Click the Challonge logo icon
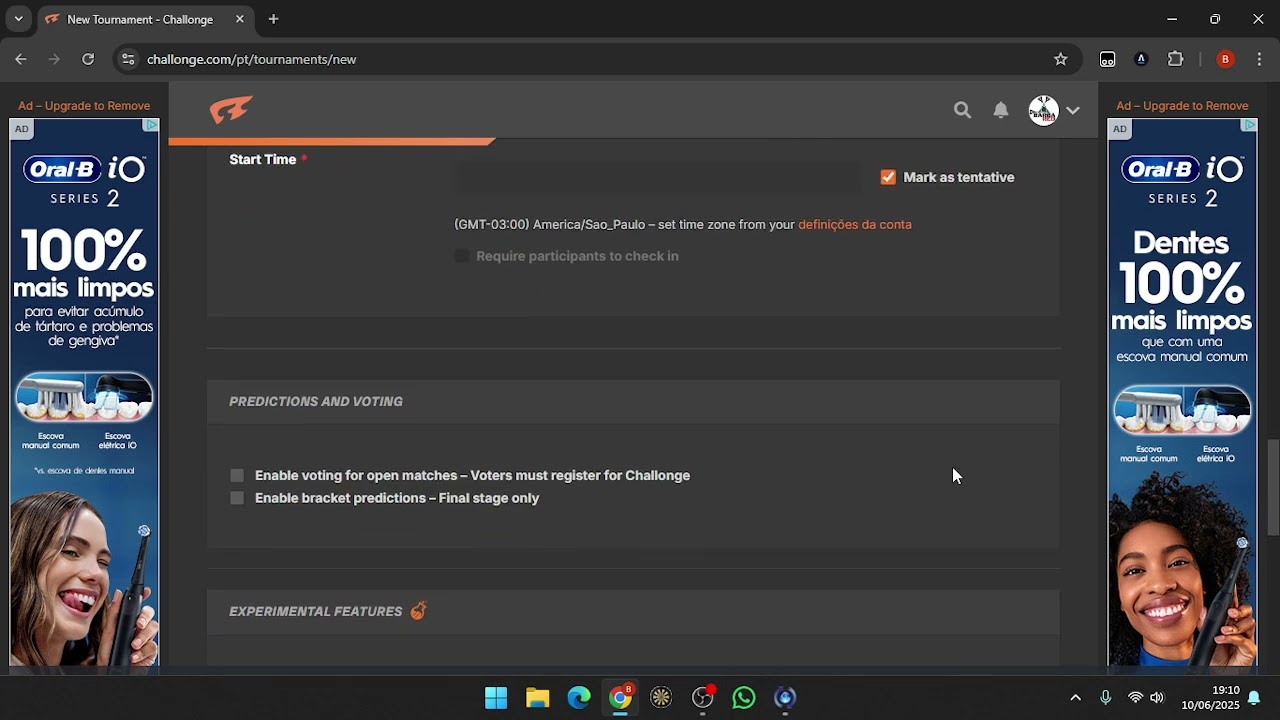The height and width of the screenshot is (720, 1280). coord(231,110)
